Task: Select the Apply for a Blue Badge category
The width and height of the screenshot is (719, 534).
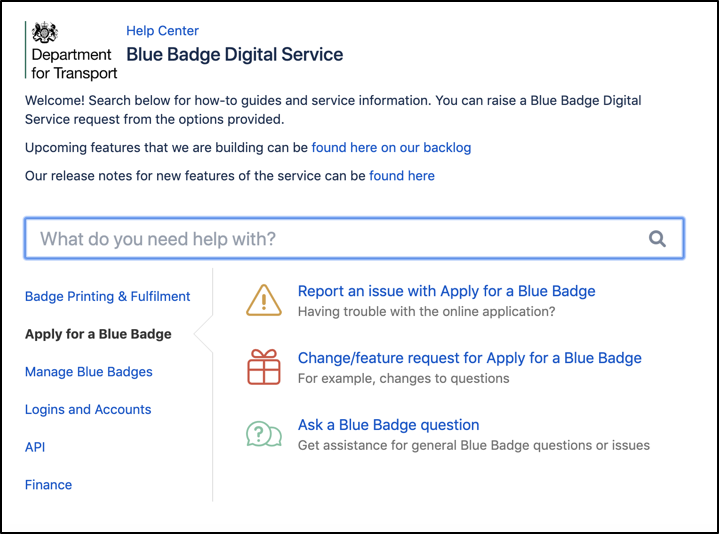Action: click(98, 334)
